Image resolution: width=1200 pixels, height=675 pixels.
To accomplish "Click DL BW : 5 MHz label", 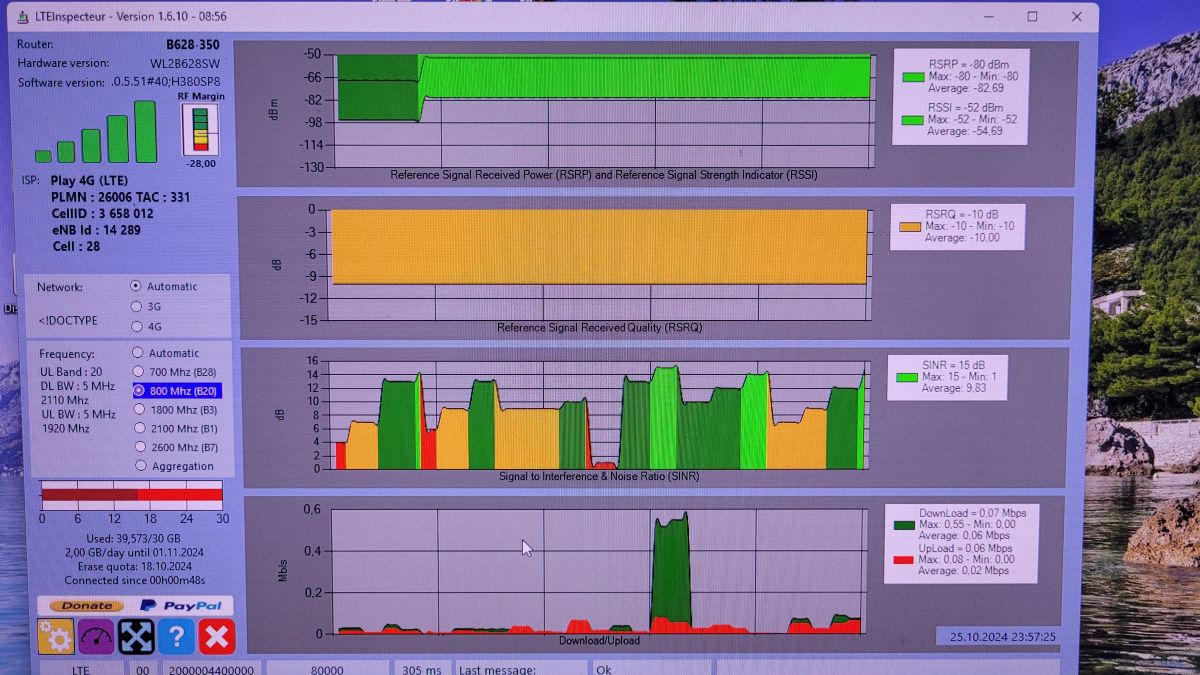I will (x=78, y=386).
